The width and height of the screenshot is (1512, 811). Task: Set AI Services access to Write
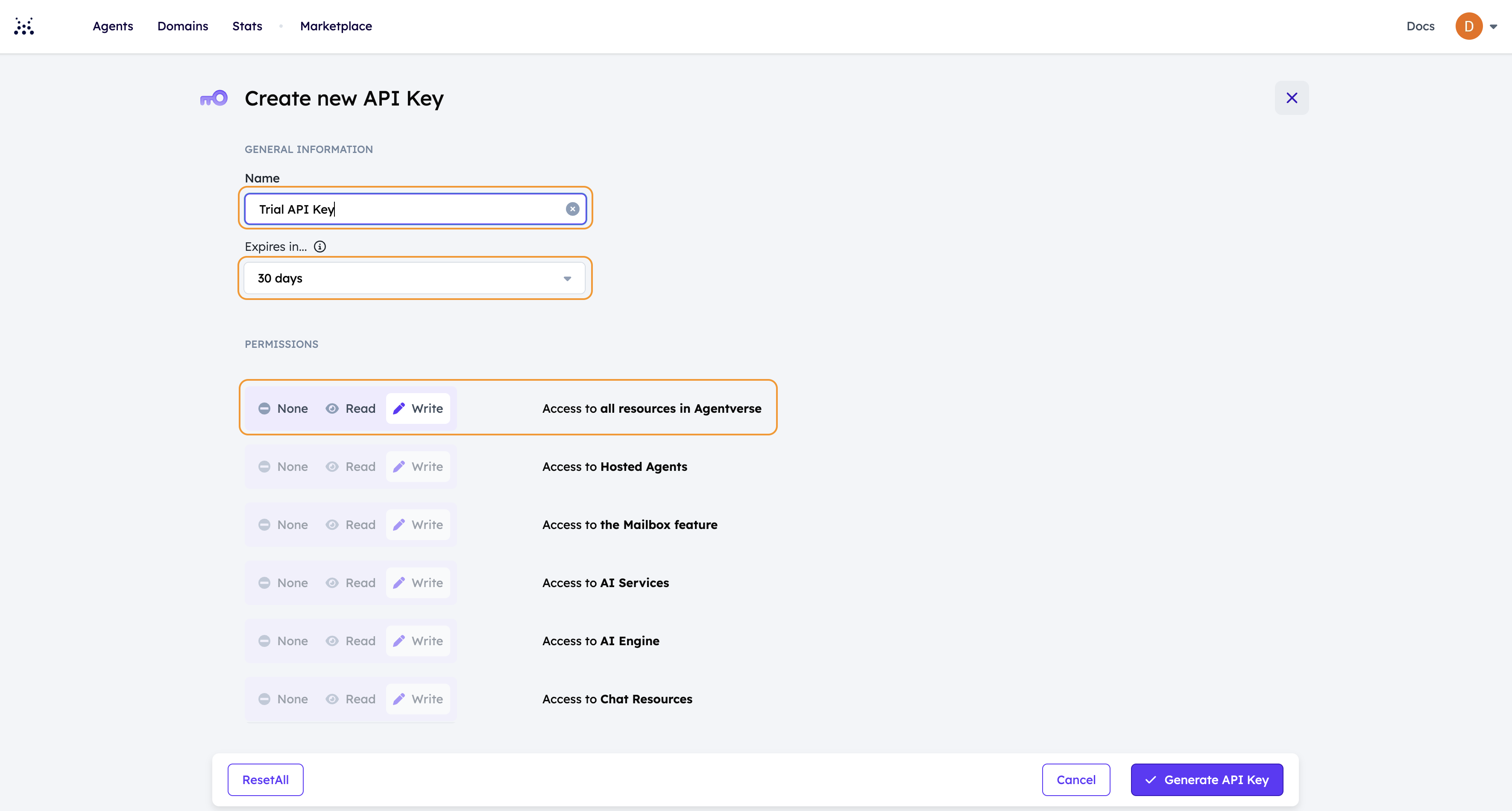coord(418,583)
